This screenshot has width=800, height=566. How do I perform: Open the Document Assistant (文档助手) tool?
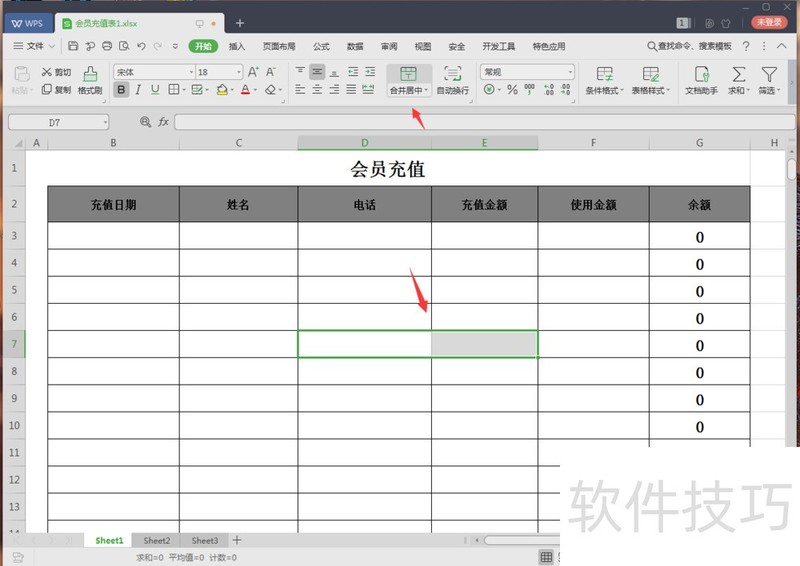point(702,80)
